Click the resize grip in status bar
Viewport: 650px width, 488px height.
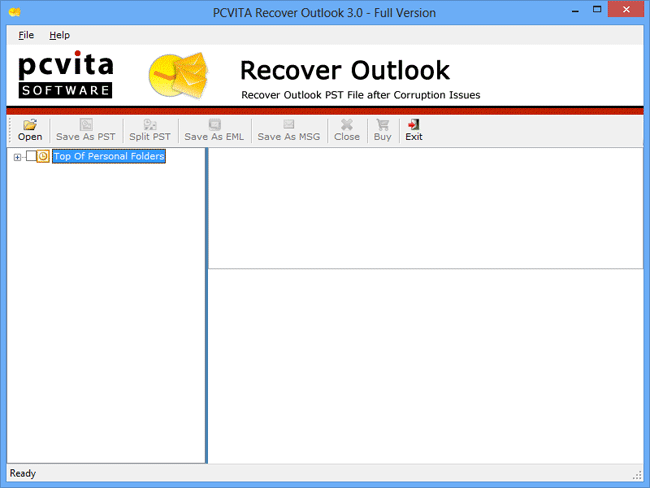coord(636,474)
